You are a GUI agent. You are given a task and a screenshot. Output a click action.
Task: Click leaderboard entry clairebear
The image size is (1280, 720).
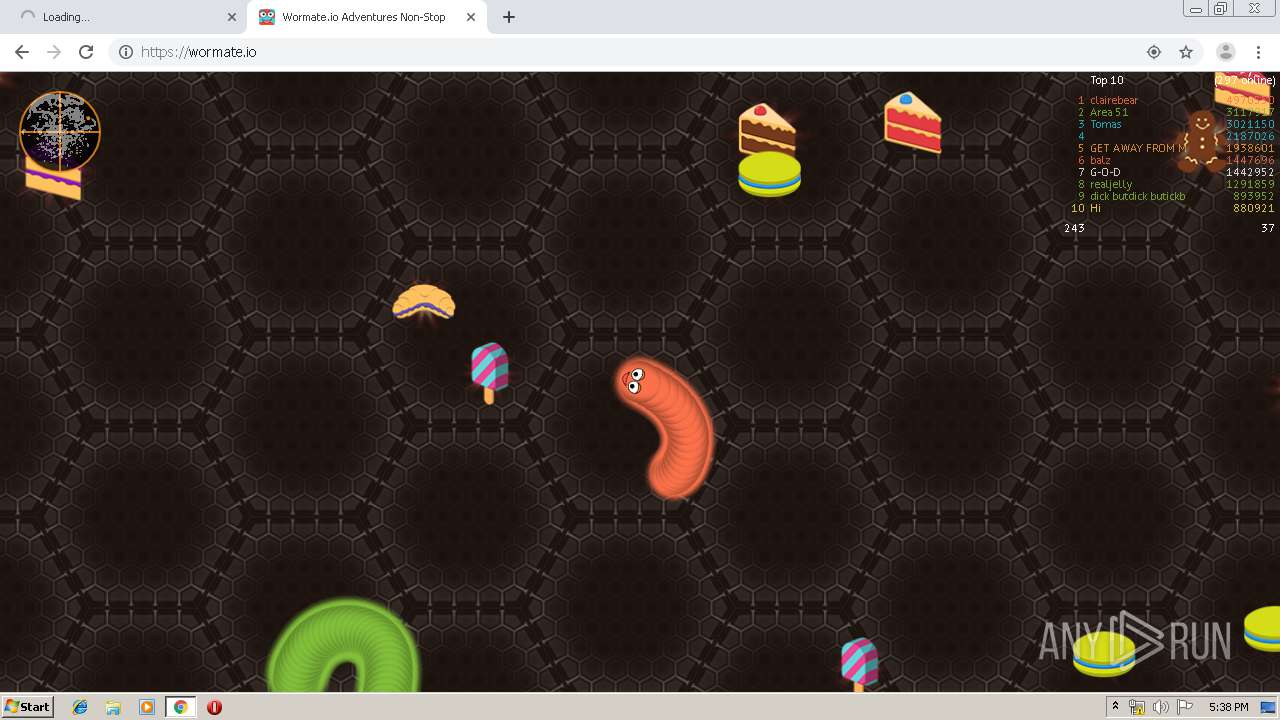[1114, 100]
